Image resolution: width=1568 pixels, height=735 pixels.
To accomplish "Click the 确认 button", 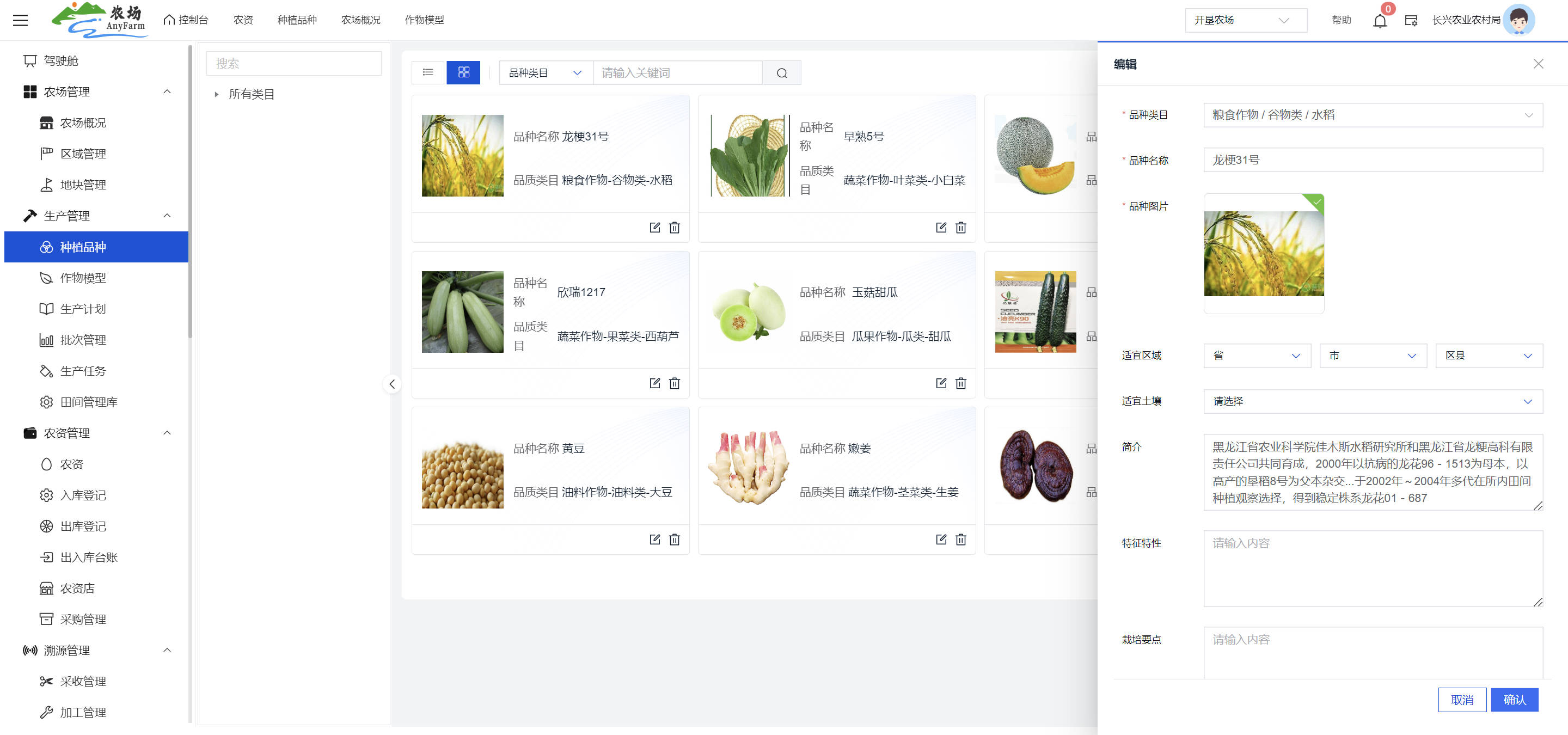I will pos(1514,700).
